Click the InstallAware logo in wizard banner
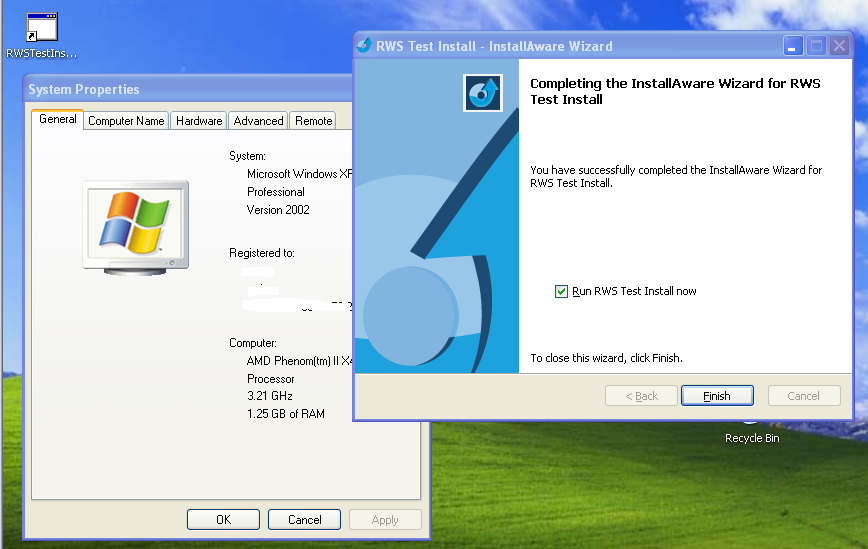 click(x=483, y=93)
